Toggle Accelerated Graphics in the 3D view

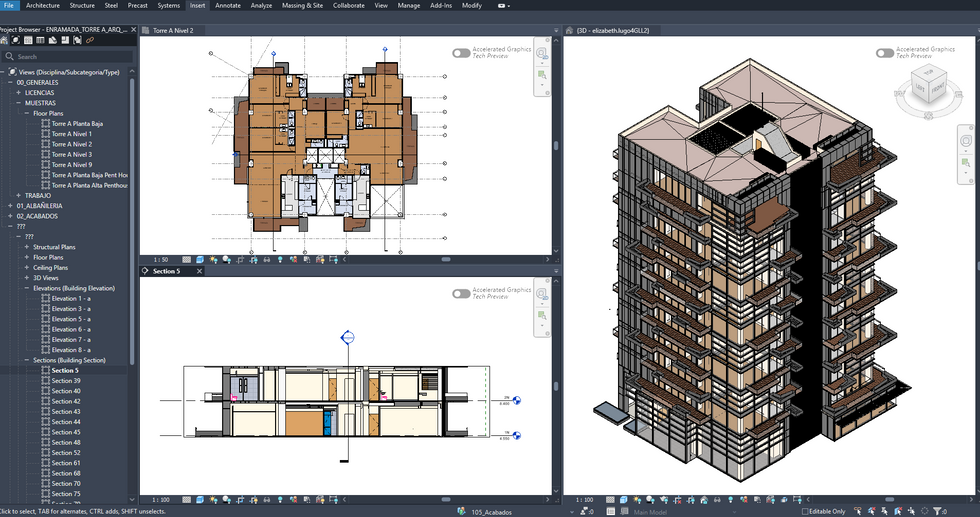click(x=884, y=53)
